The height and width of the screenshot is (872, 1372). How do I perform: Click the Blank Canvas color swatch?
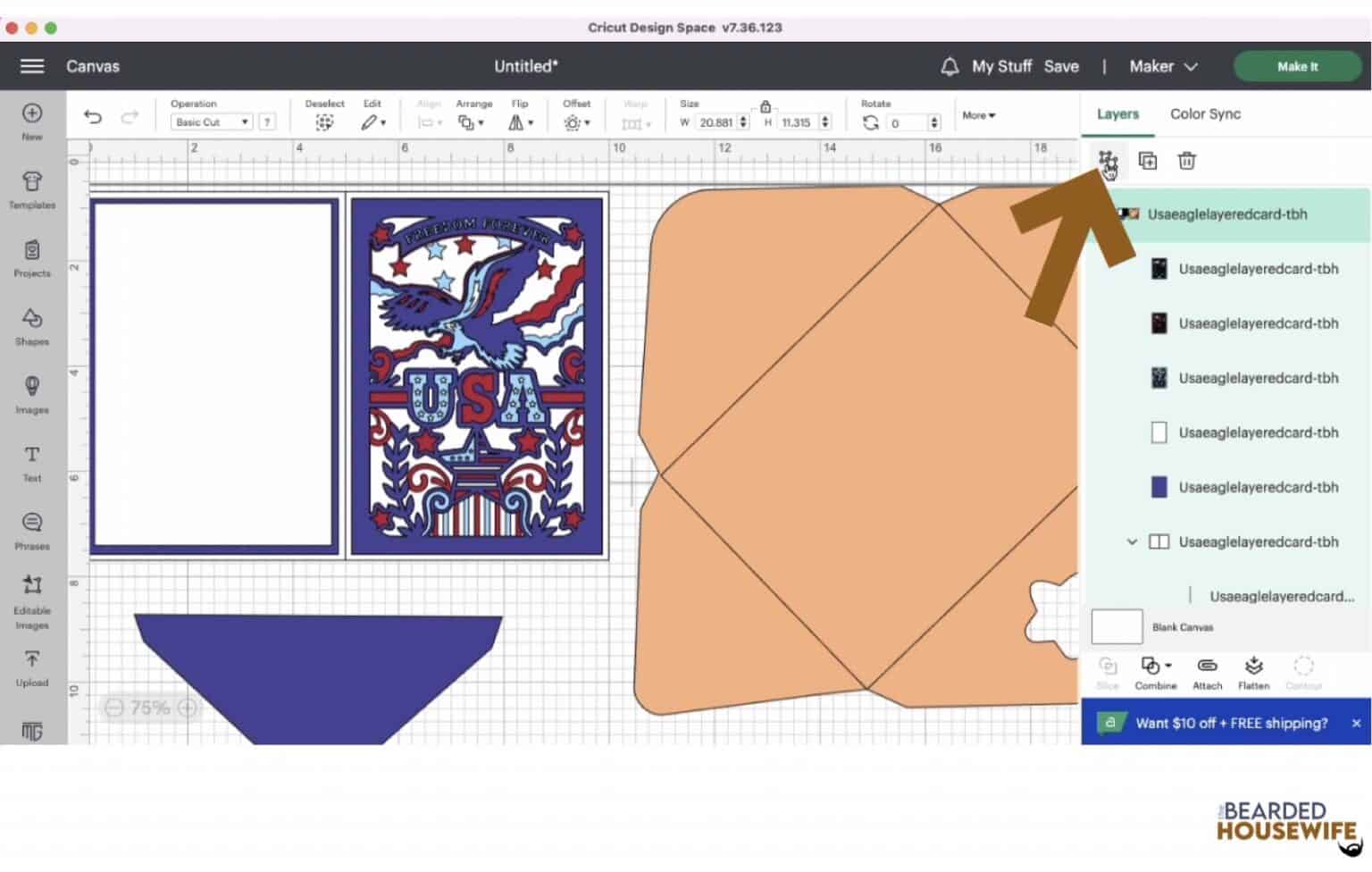[1117, 626]
